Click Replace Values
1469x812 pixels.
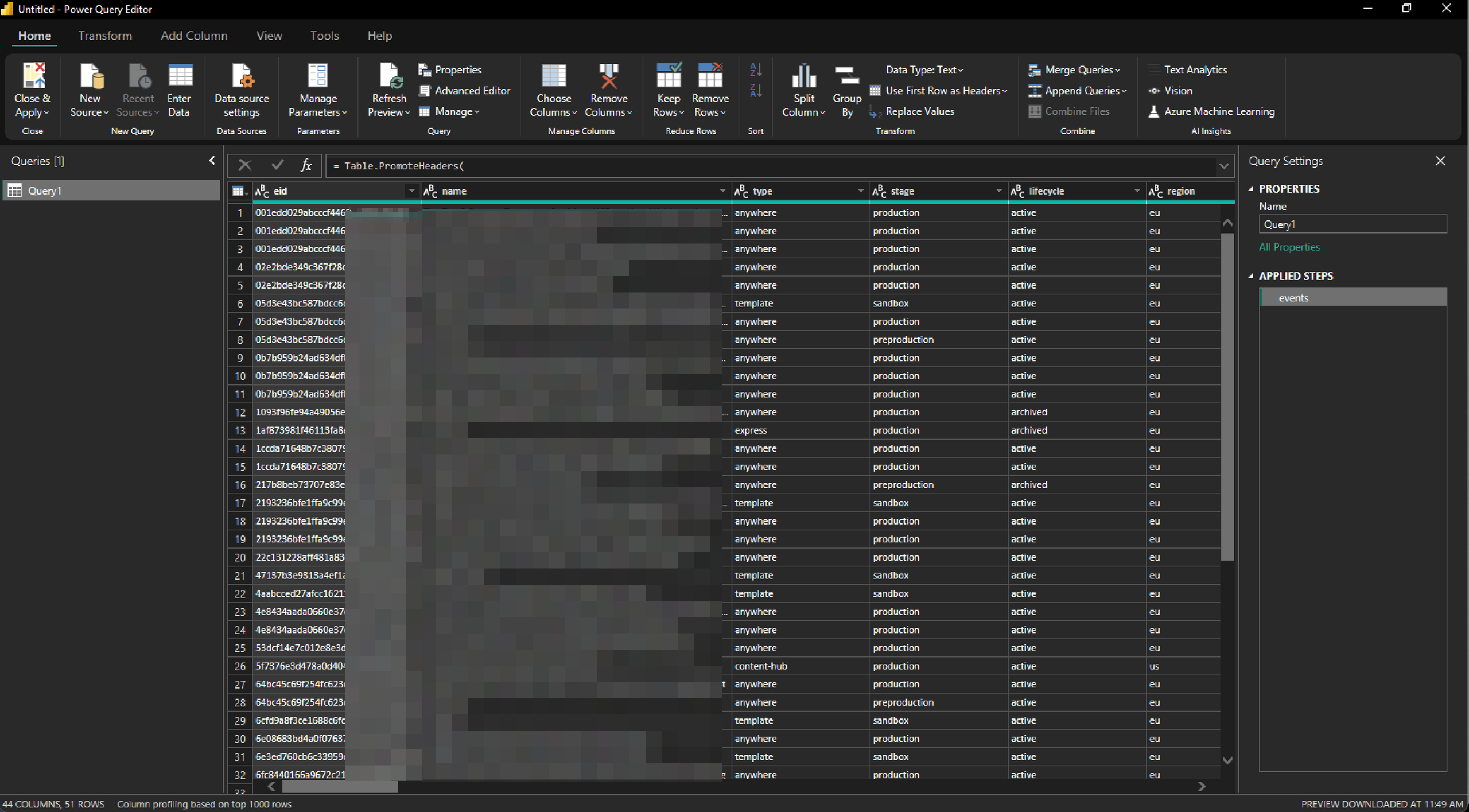point(912,112)
